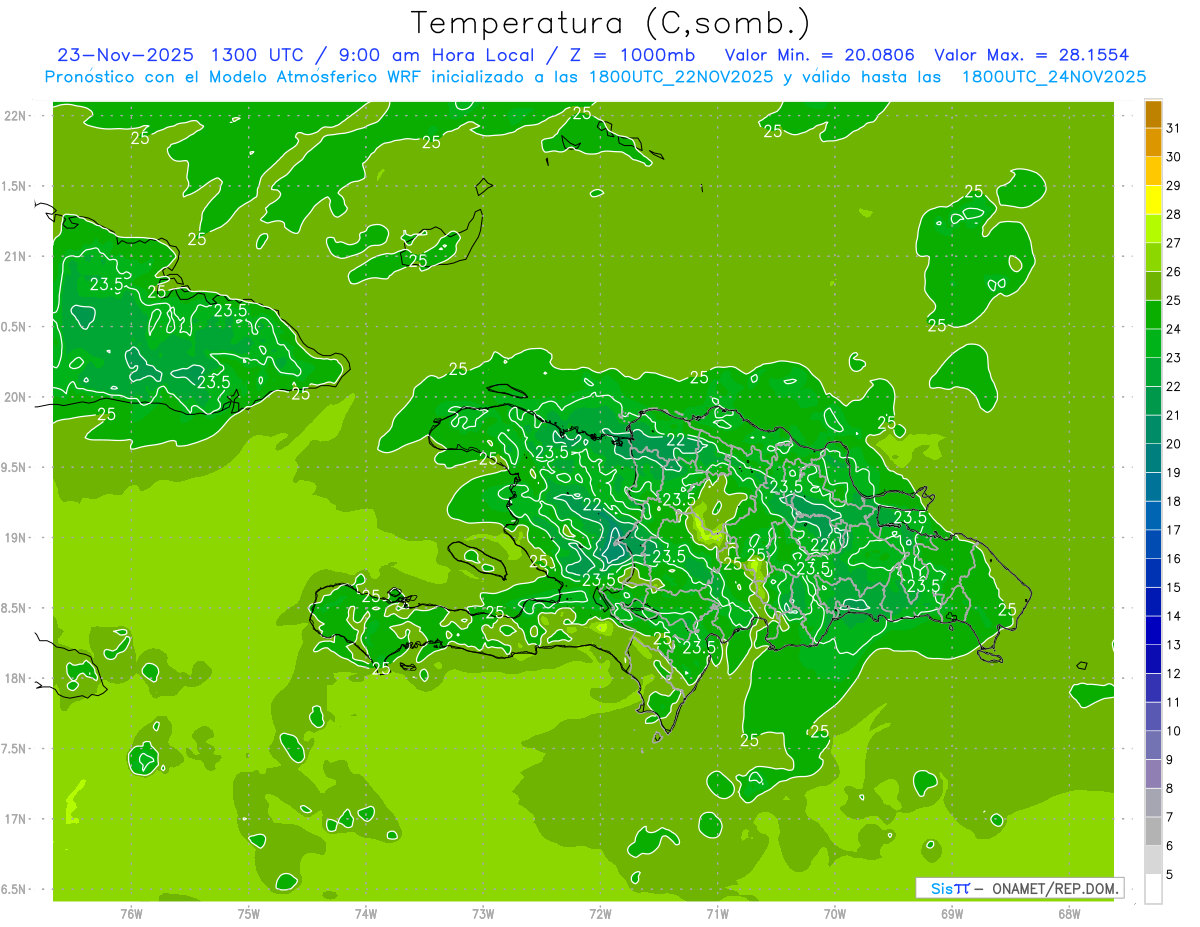Click the 21N latitude axis label
1200x927 pixels.
(17, 256)
